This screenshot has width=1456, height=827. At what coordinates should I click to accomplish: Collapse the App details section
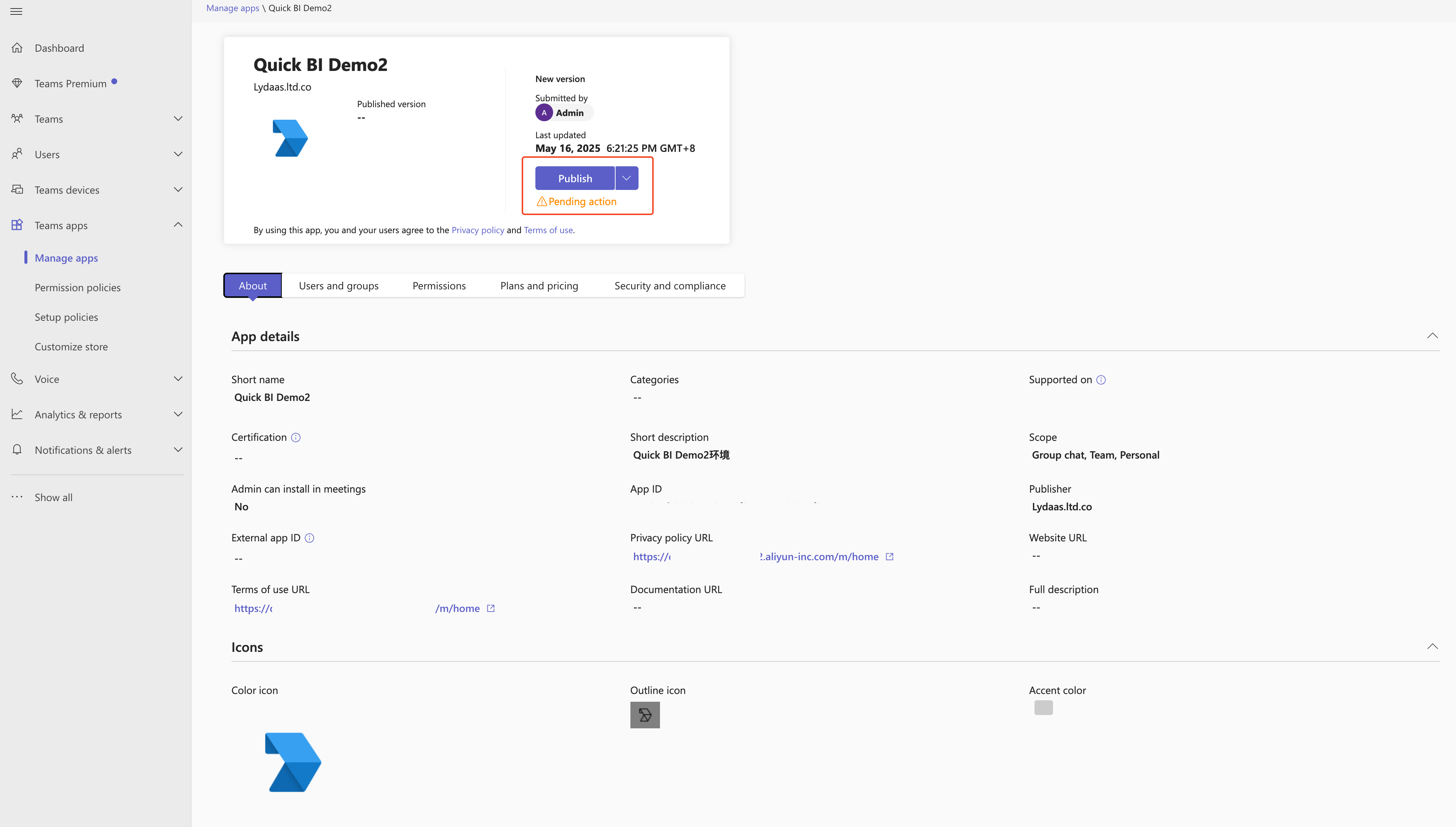tap(1433, 336)
